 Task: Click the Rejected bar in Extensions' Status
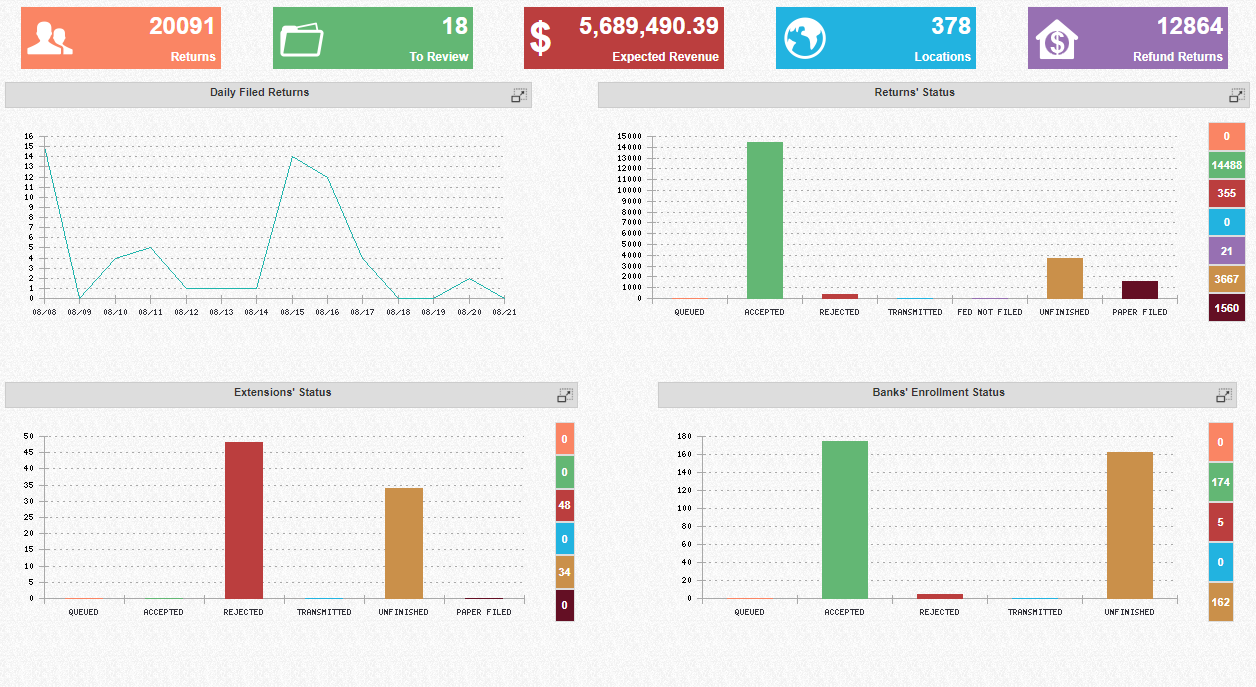tap(244, 520)
